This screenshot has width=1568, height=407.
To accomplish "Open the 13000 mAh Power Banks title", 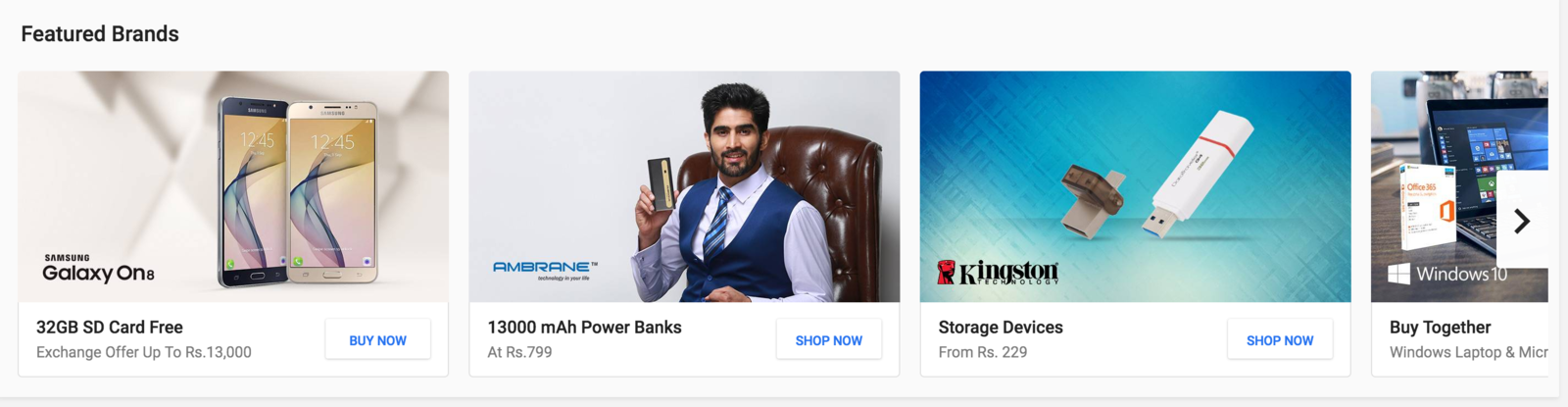I will point(584,328).
